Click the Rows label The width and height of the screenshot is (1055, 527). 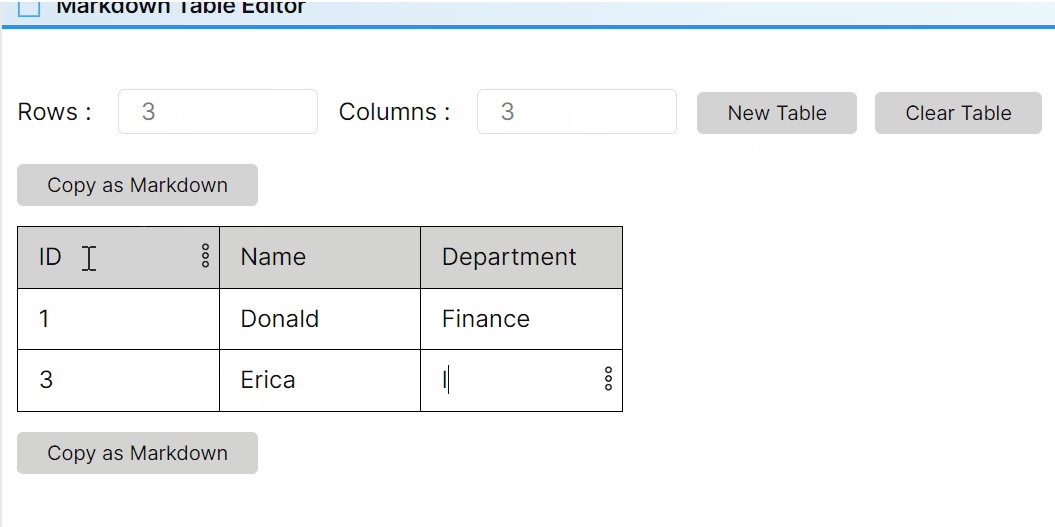tap(54, 112)
